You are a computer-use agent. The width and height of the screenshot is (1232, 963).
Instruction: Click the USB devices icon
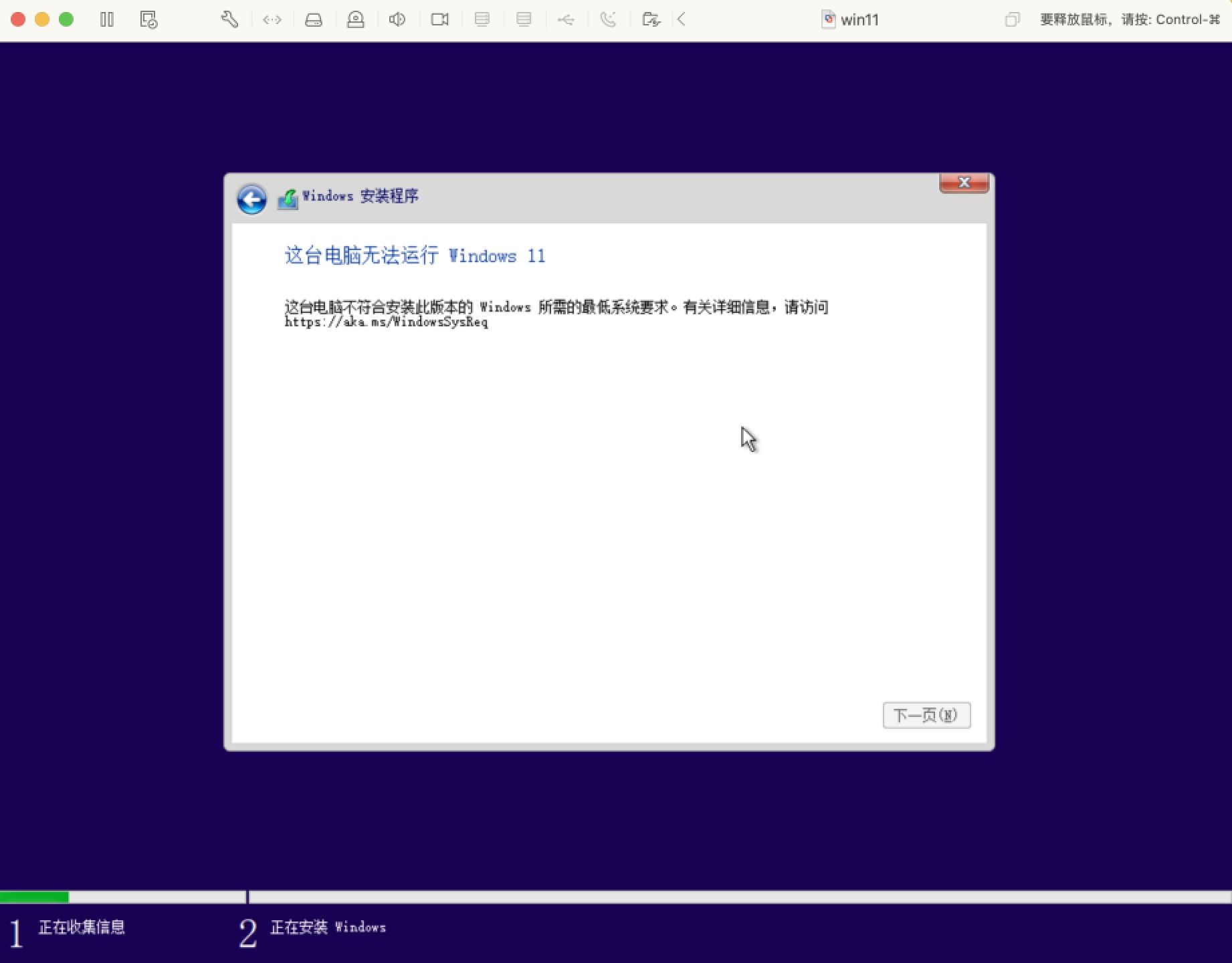click(x=566, y=19)
